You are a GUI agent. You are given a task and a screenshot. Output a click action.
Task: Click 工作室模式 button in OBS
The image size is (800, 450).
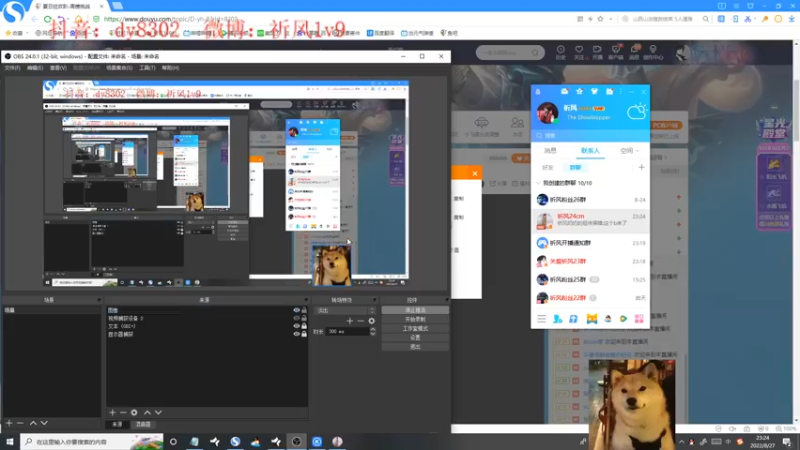(415, 329)
